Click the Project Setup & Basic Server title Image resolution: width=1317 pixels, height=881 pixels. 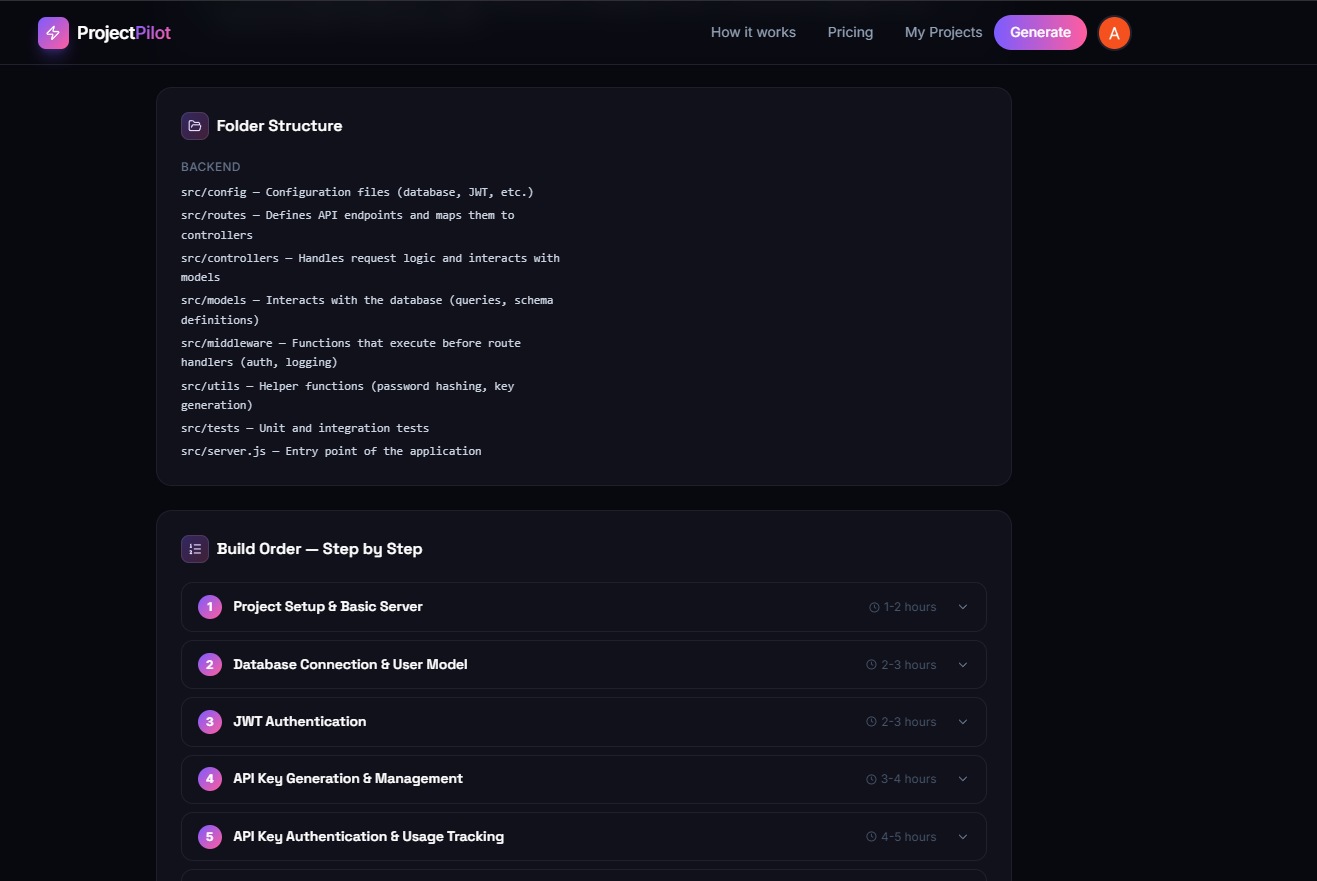pyautogui.click(x=328, y=607)
